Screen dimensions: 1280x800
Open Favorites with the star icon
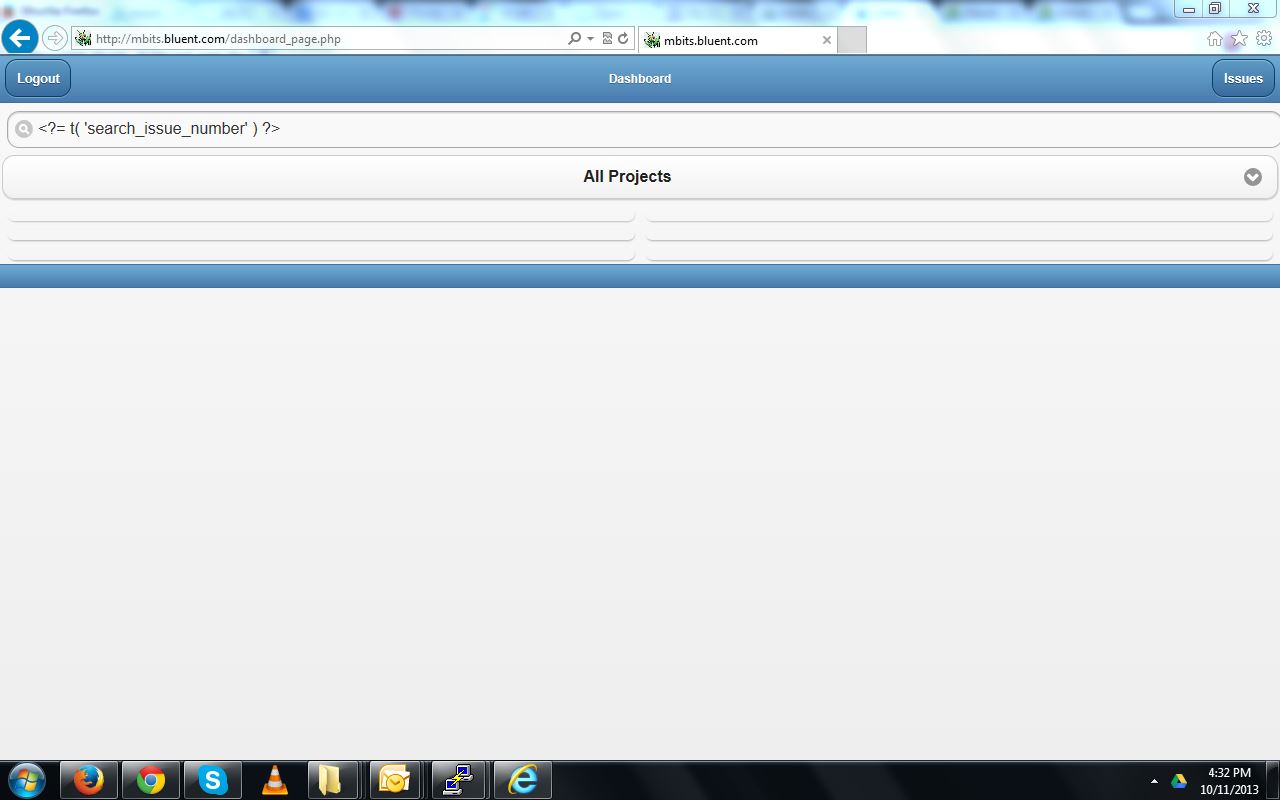tap(1239, 38)
